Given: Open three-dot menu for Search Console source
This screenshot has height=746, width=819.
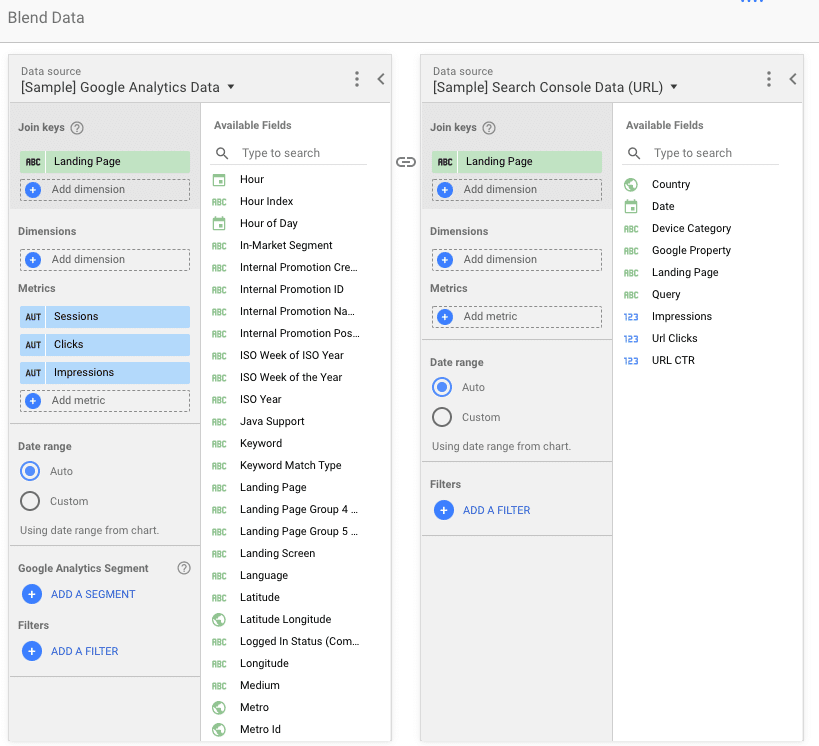Looking at the screenshot, I should (x=769, y=79).
